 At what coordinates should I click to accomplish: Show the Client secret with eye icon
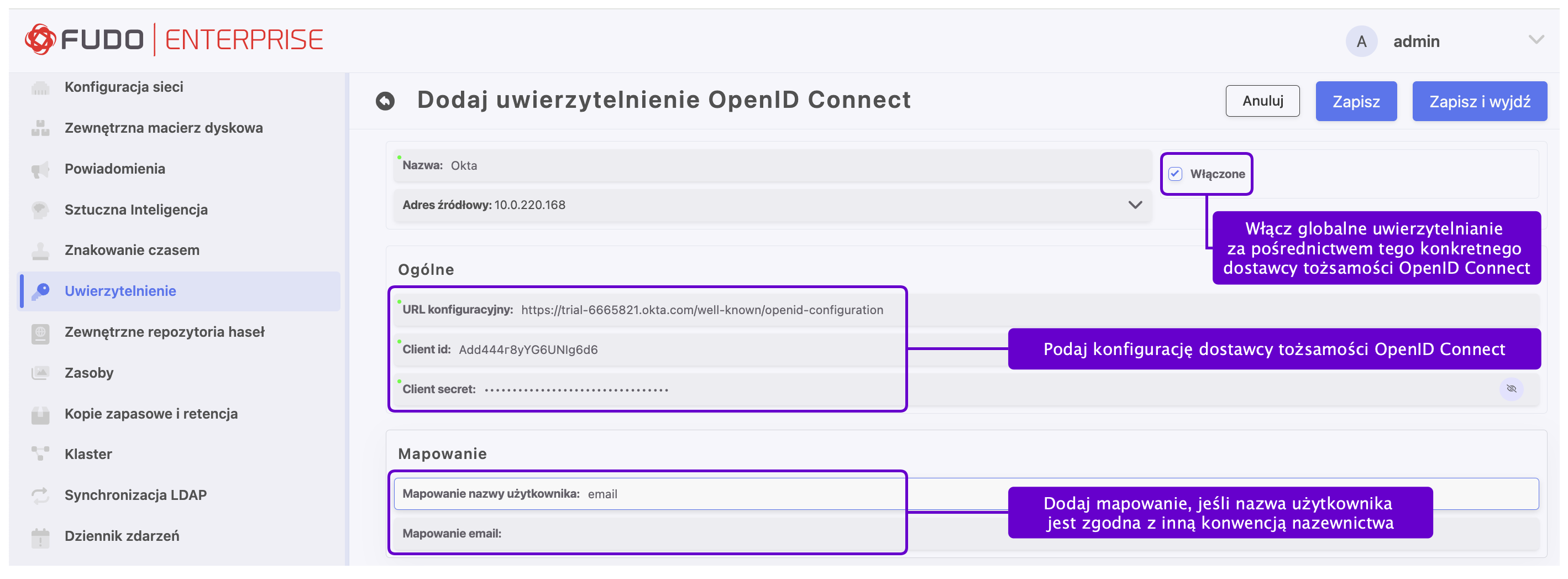point(1511,388)
